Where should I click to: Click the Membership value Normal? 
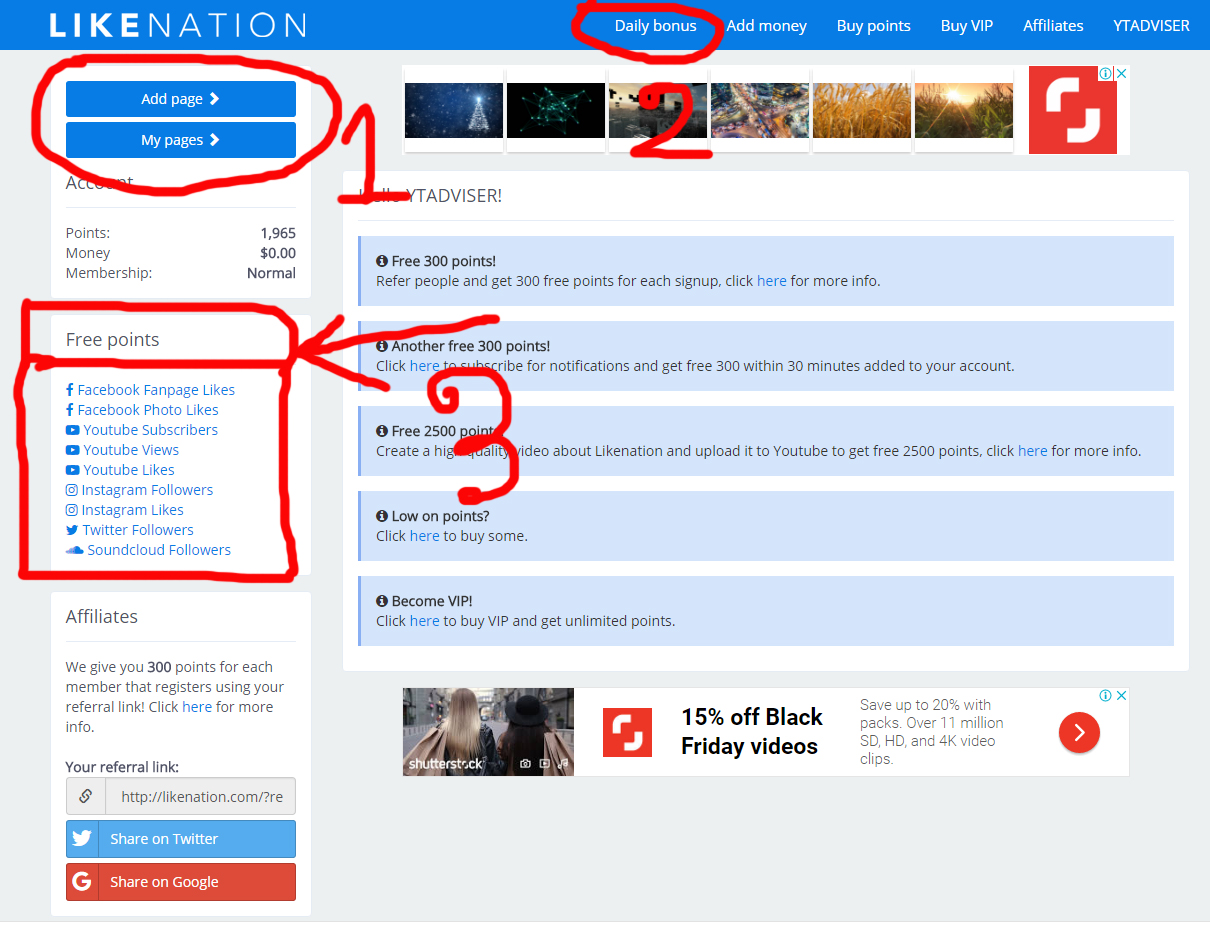coord(272,273)
